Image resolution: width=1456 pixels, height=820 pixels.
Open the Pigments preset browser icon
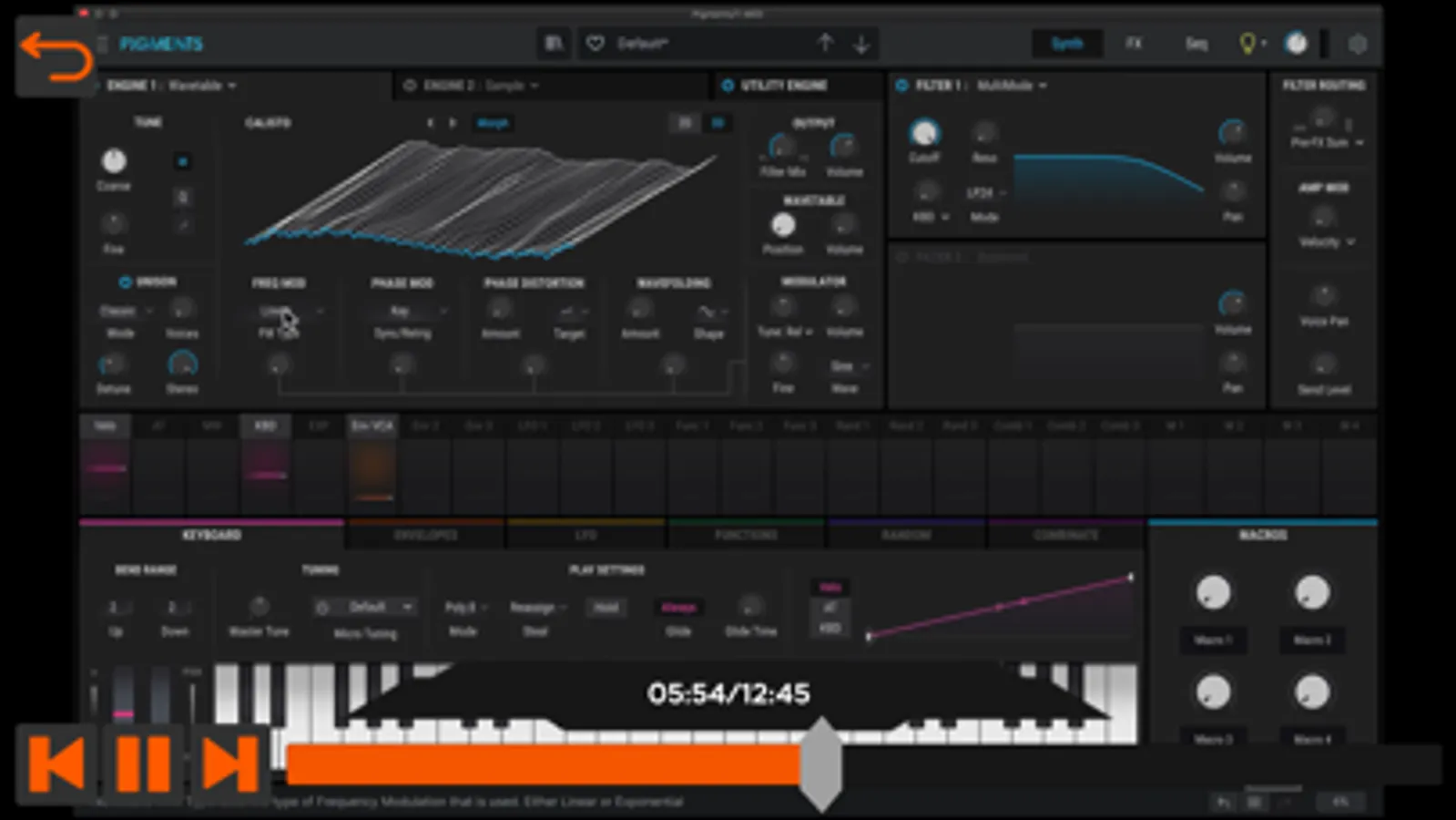pos(553,44)
